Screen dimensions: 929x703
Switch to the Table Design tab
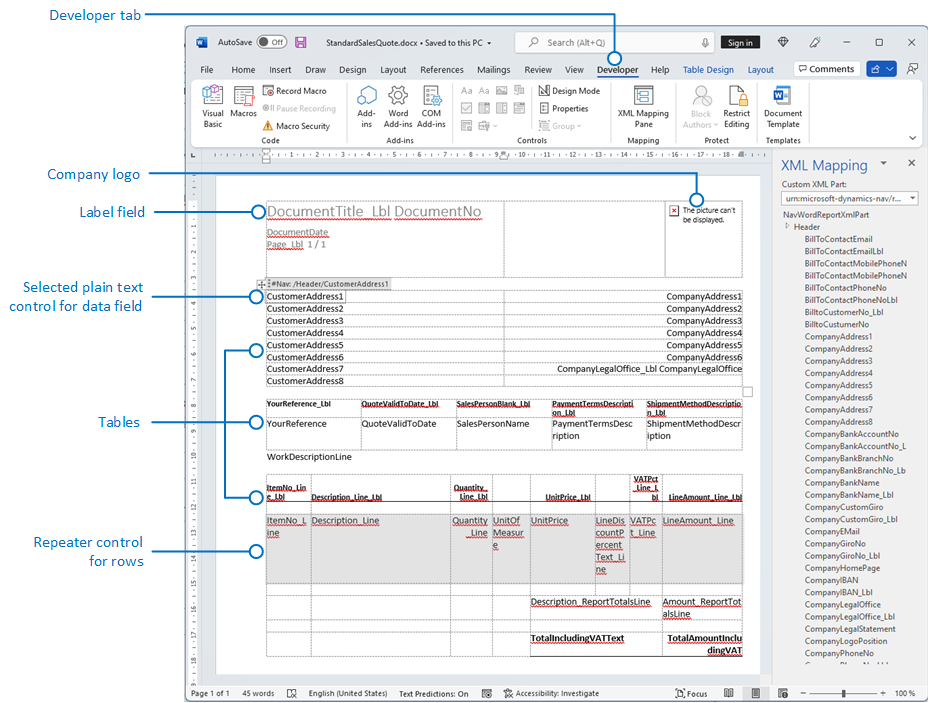[x=708, y=70]
